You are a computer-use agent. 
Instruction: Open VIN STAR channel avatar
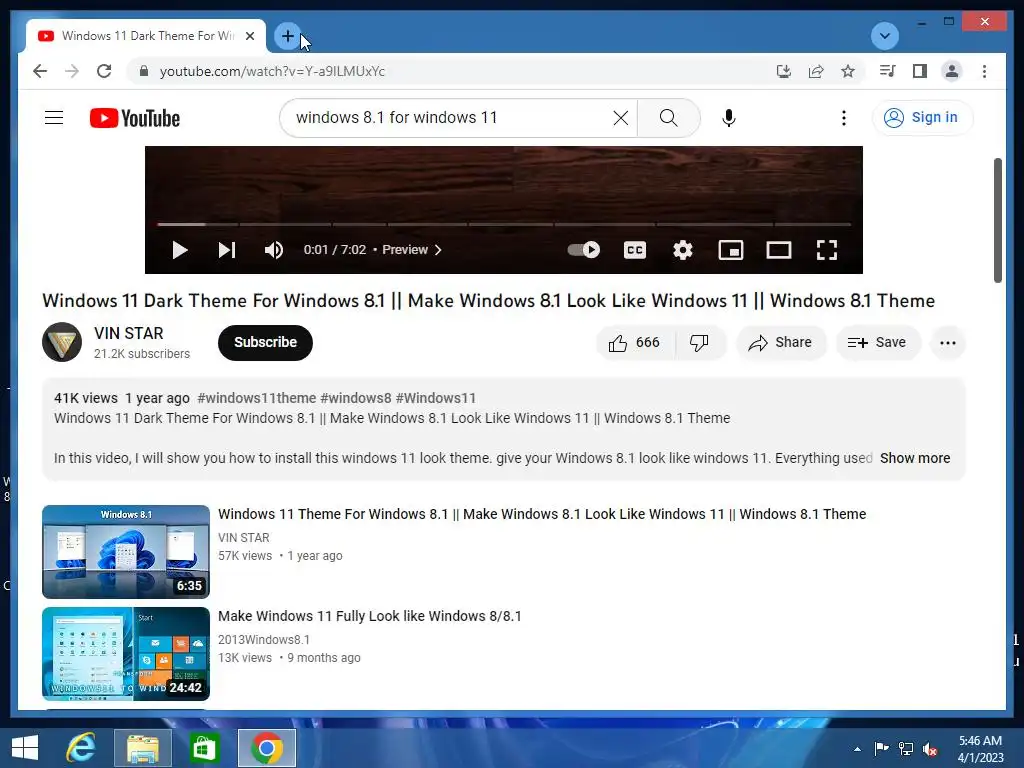[62, 342]
